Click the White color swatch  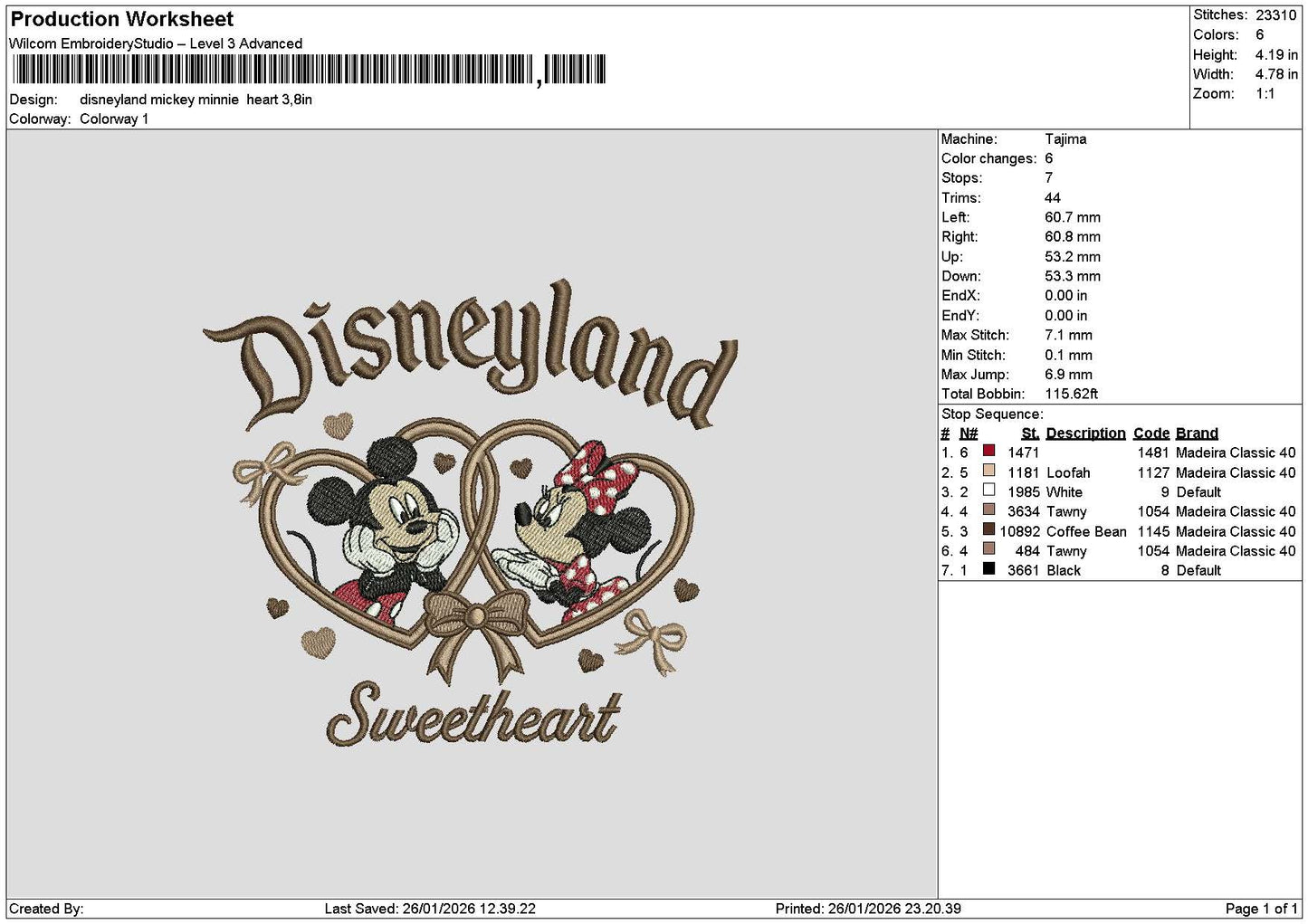(x=988, y=491)
